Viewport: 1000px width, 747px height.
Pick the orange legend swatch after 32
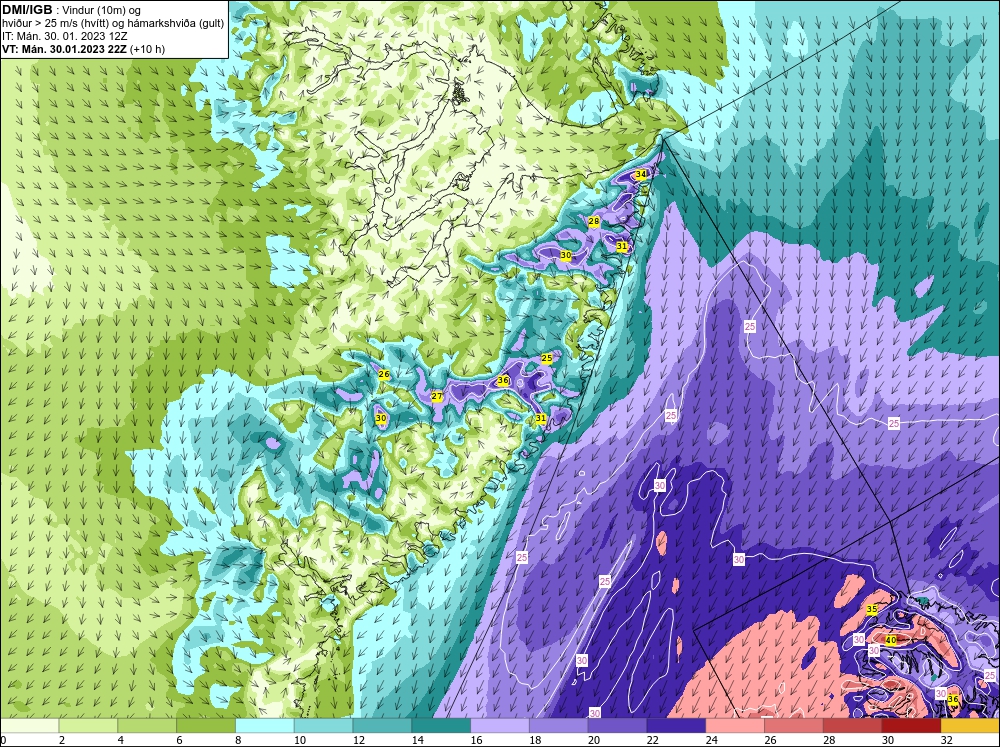[x=970, y=725]
